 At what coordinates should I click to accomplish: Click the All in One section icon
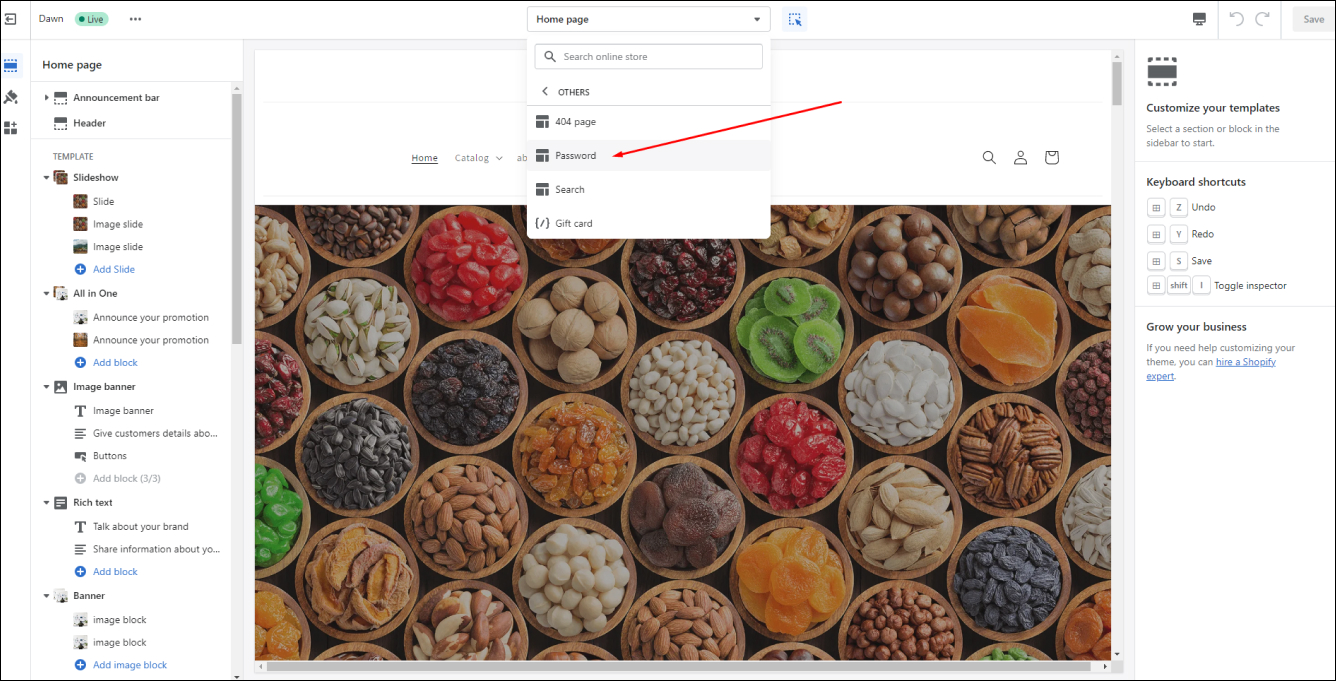coord(61,294)
